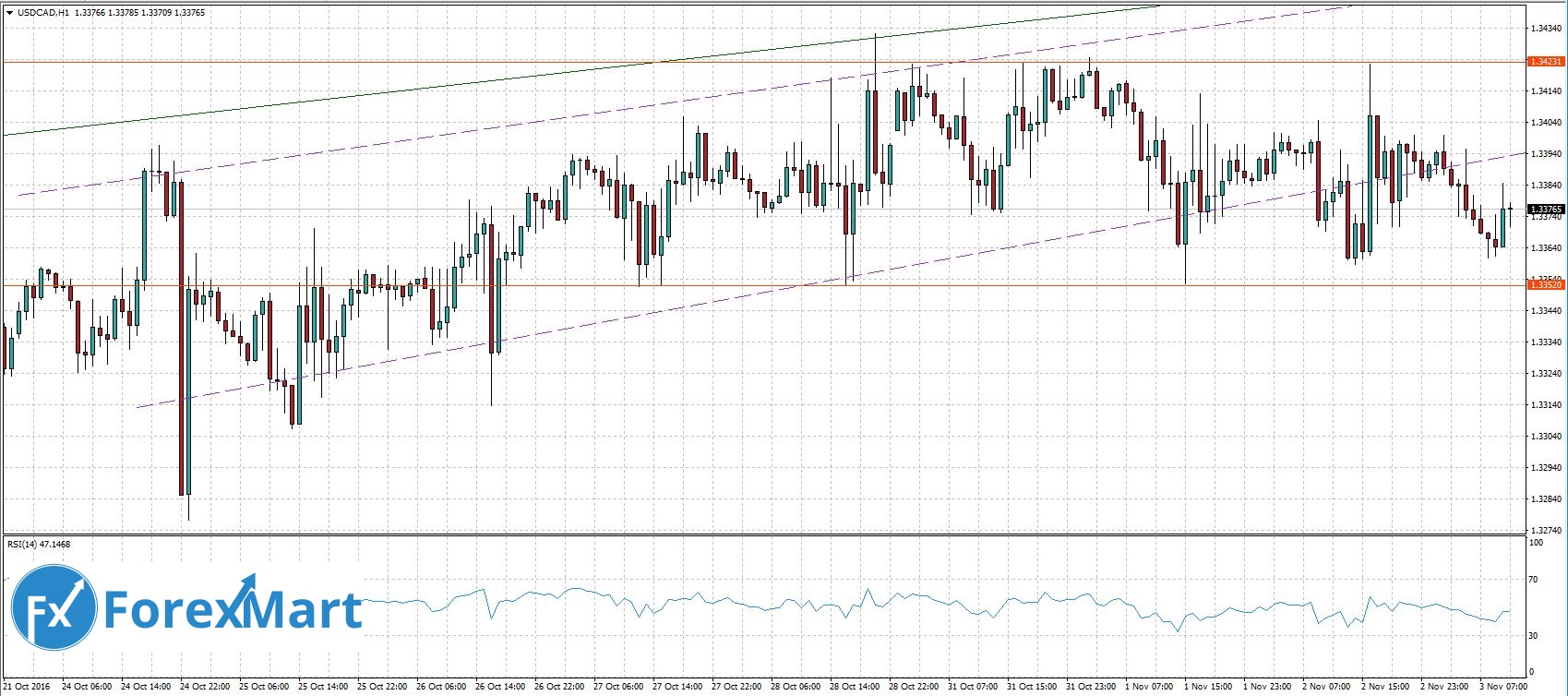Click the 1.33640 price axis label
Screen dimensions: 1568x696
[x=1545, y=248]
